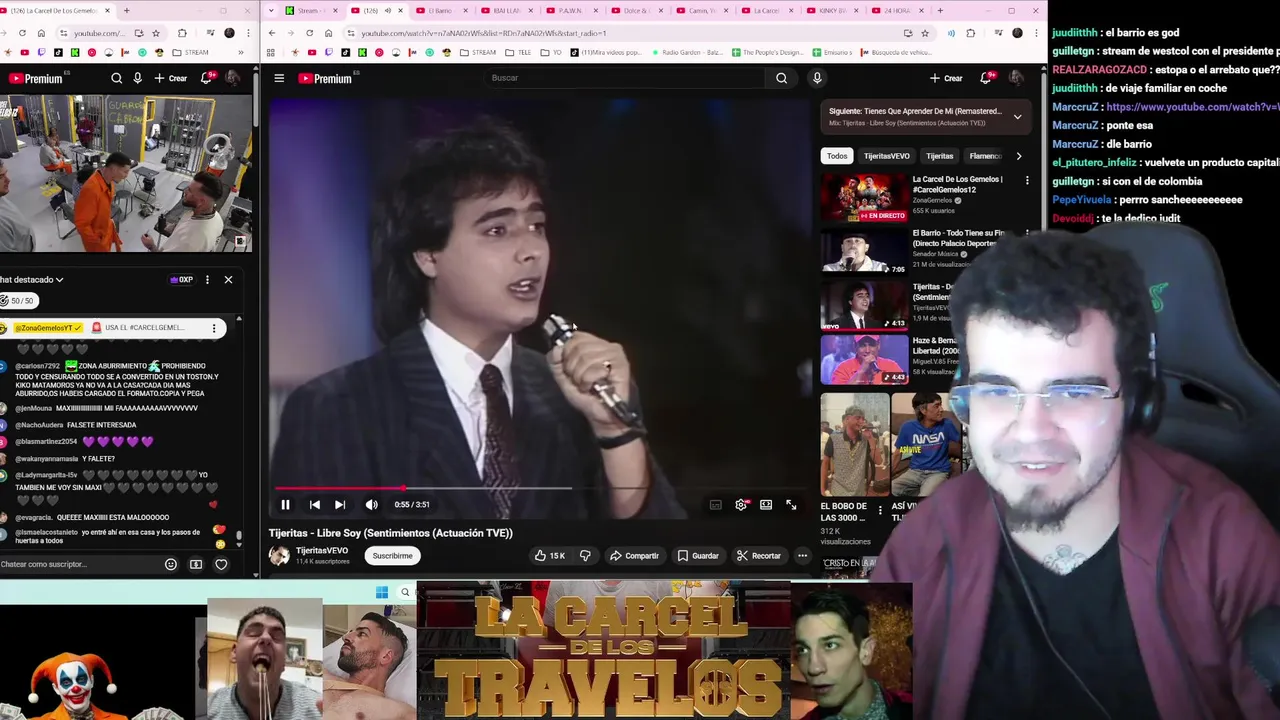Open the 0XP points badge in chat
This screenshot has height=720, width=1280.
(x=181, y=280)
